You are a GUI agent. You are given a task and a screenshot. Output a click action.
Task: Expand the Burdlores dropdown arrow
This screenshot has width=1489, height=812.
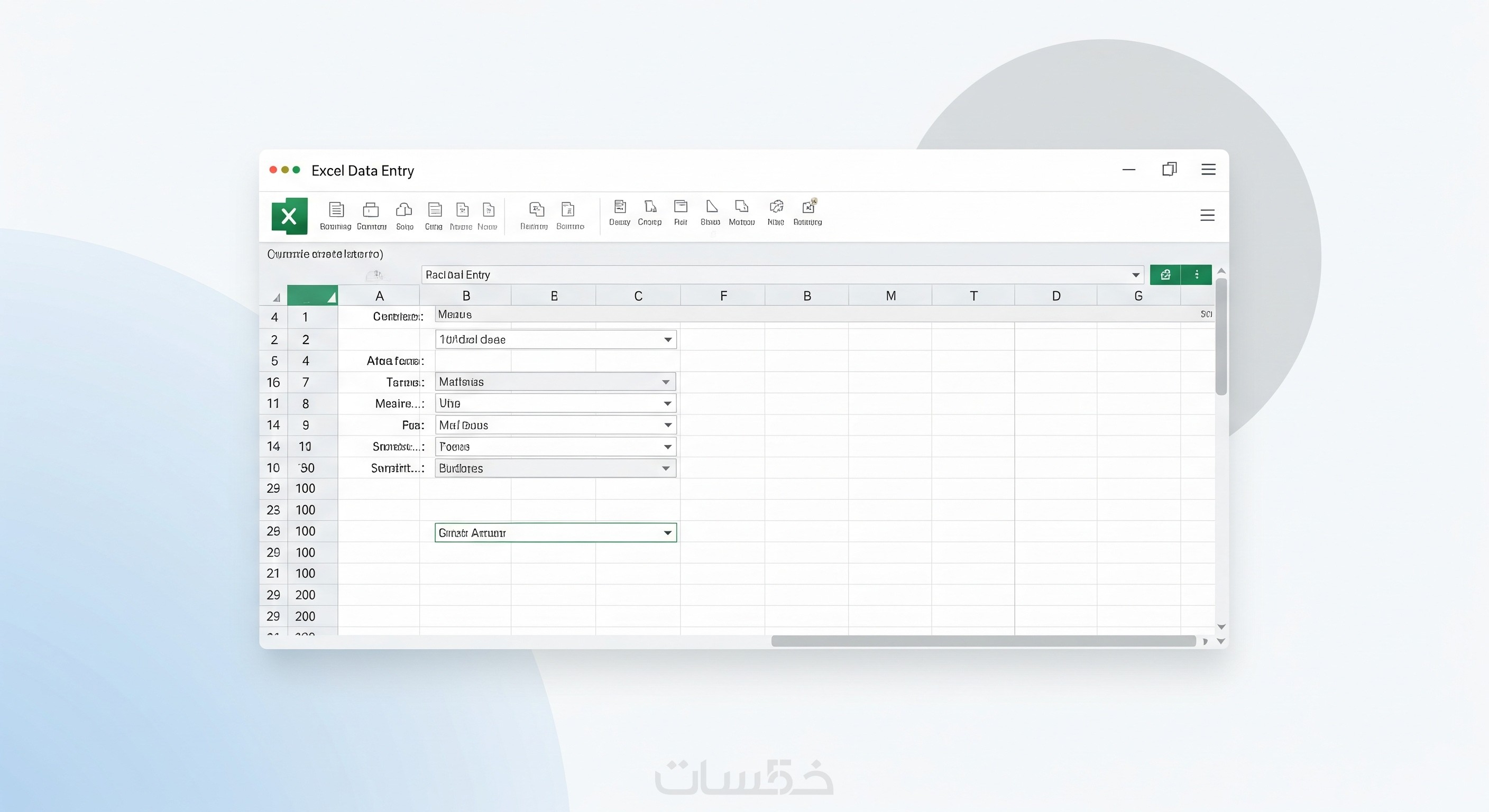pyautogui.click(x=666, y=468)
